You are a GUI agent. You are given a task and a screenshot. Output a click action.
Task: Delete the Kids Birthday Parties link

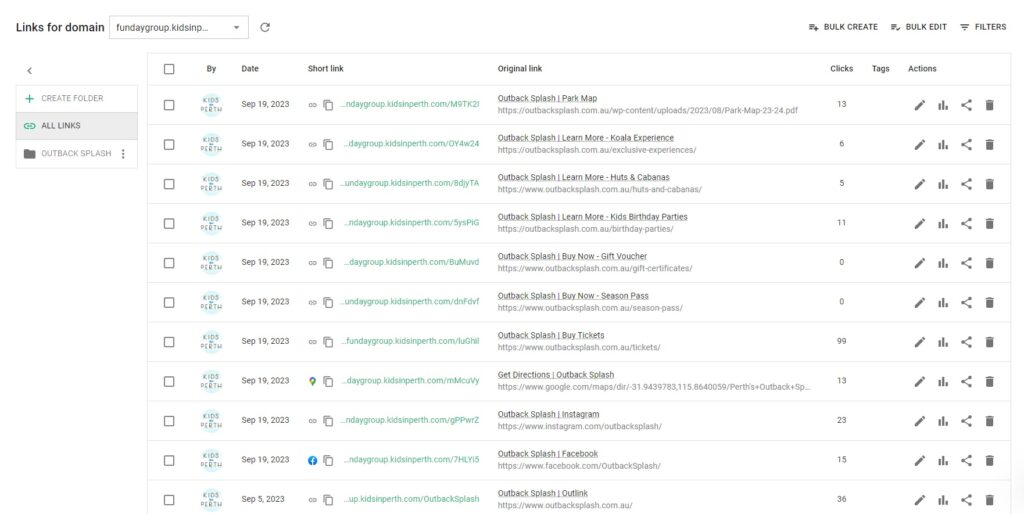coord(989,223)
